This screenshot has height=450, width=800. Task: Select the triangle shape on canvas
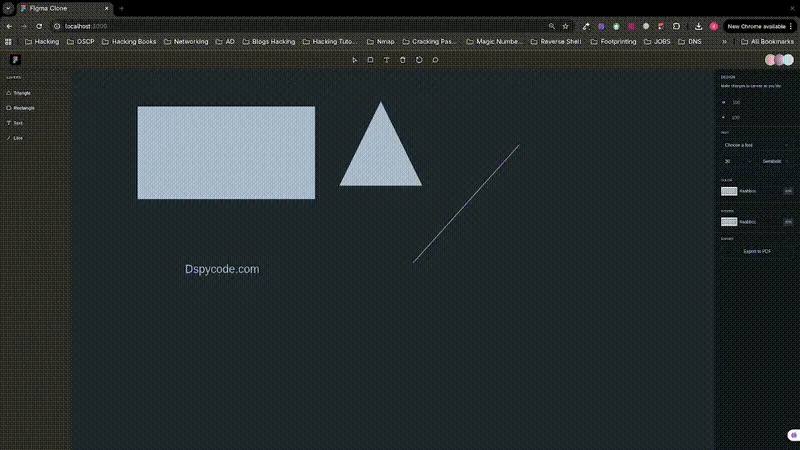[x=381, y=153]
